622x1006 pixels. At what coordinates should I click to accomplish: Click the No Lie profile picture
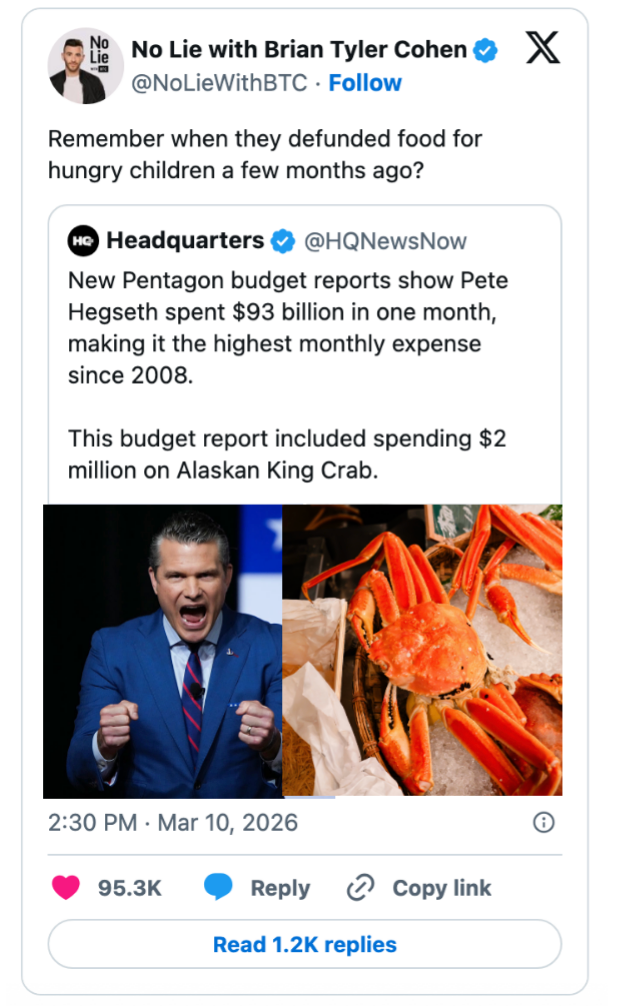coord(85,64)
